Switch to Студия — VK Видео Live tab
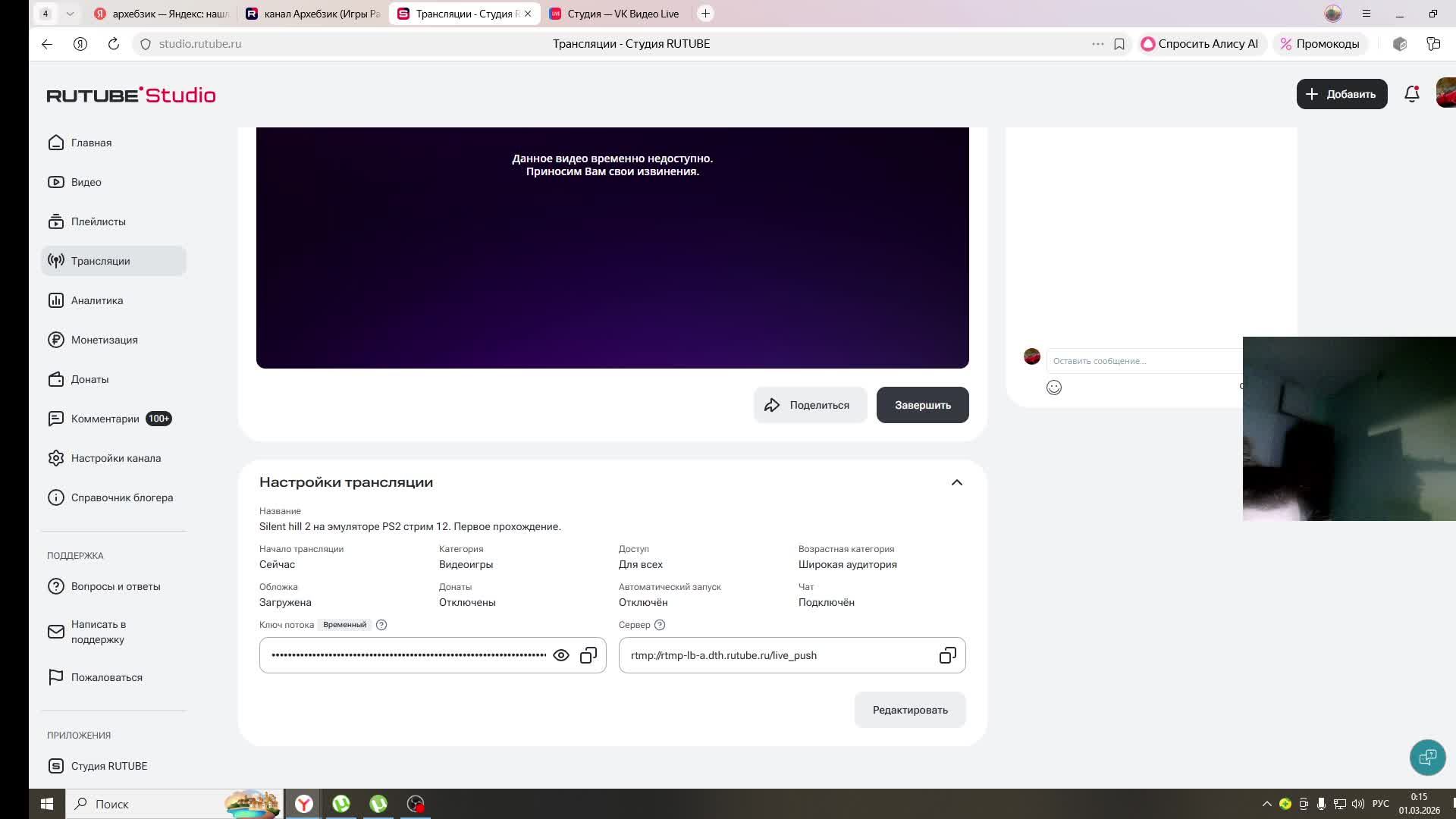Viewport: 1456px width, 819px height. [622, 14]
